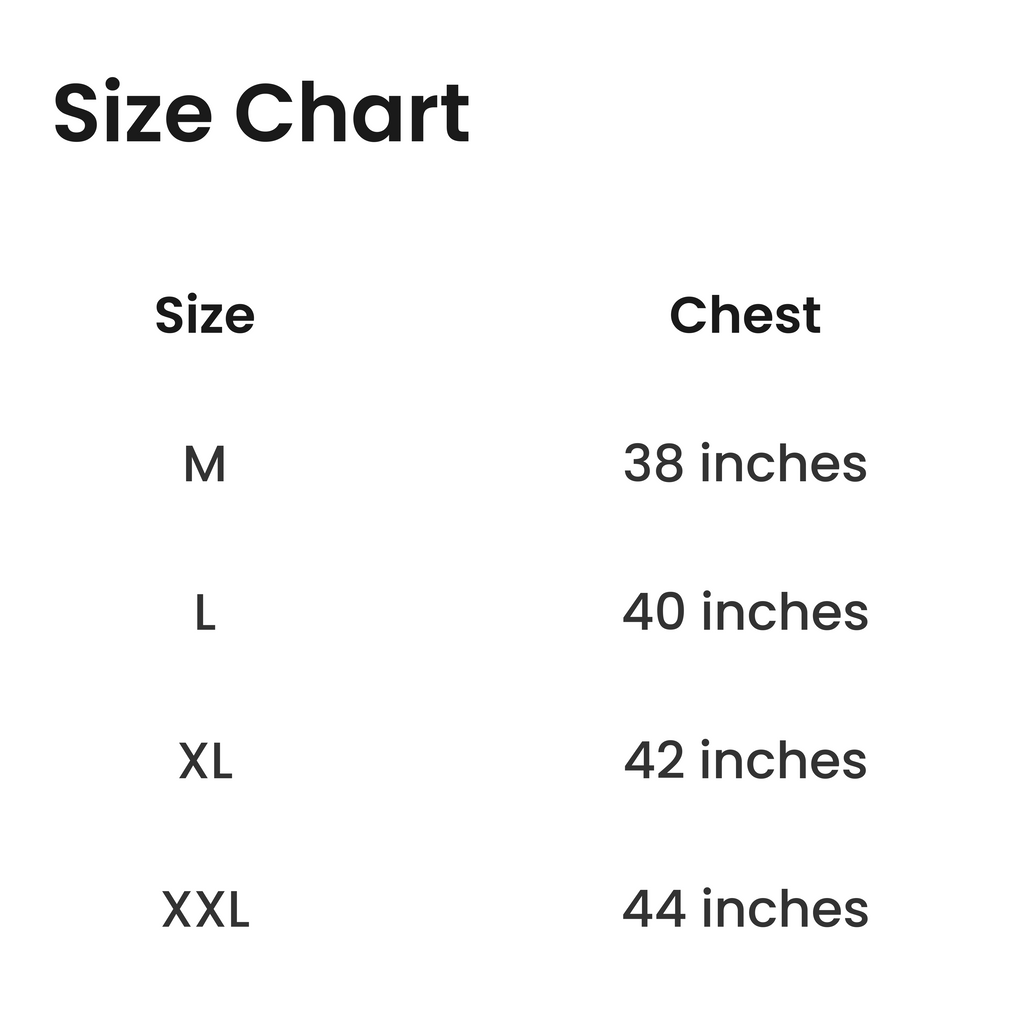Click the number 42 in the Chest column

(x=655, y=761)
